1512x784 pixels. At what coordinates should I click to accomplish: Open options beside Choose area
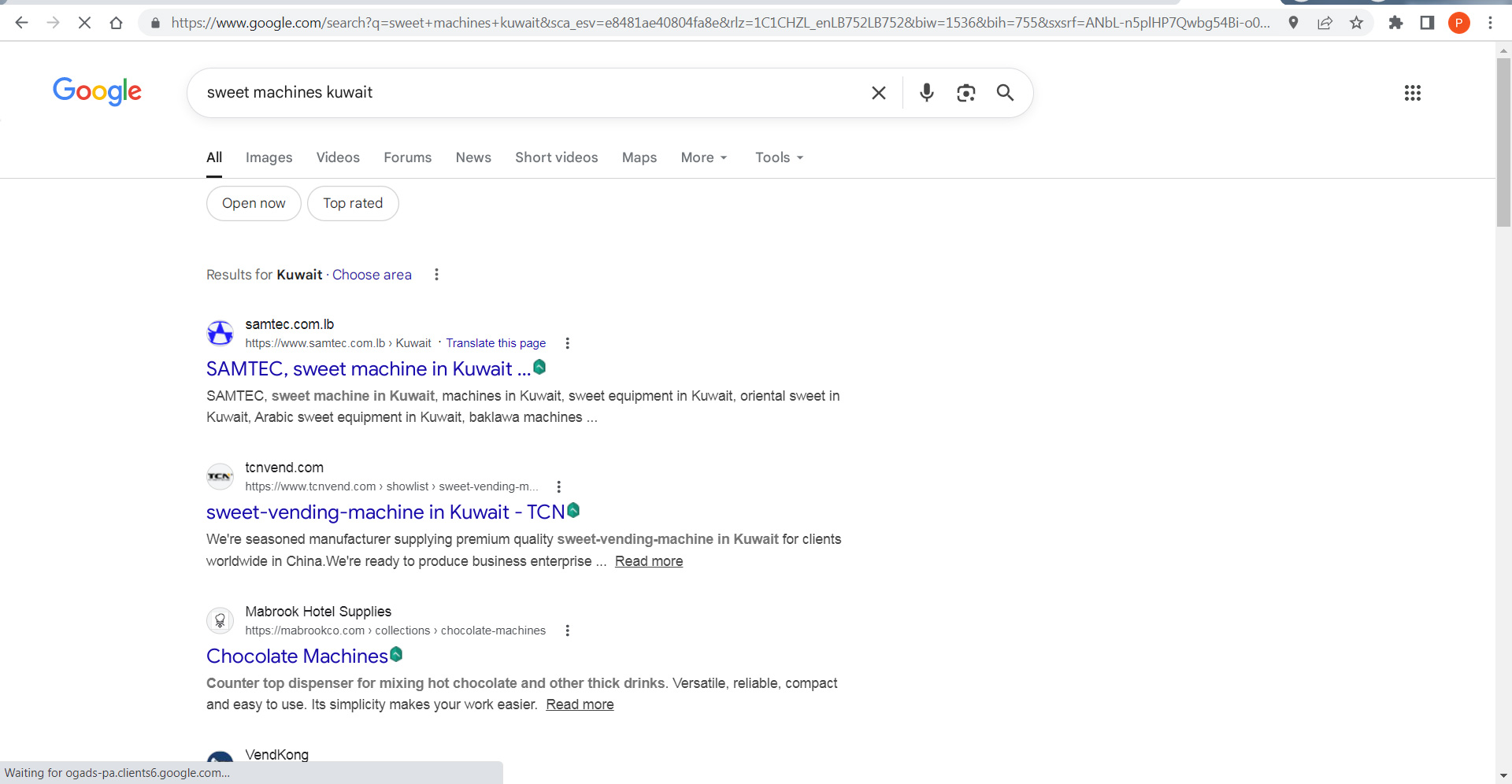pos(436,275)
